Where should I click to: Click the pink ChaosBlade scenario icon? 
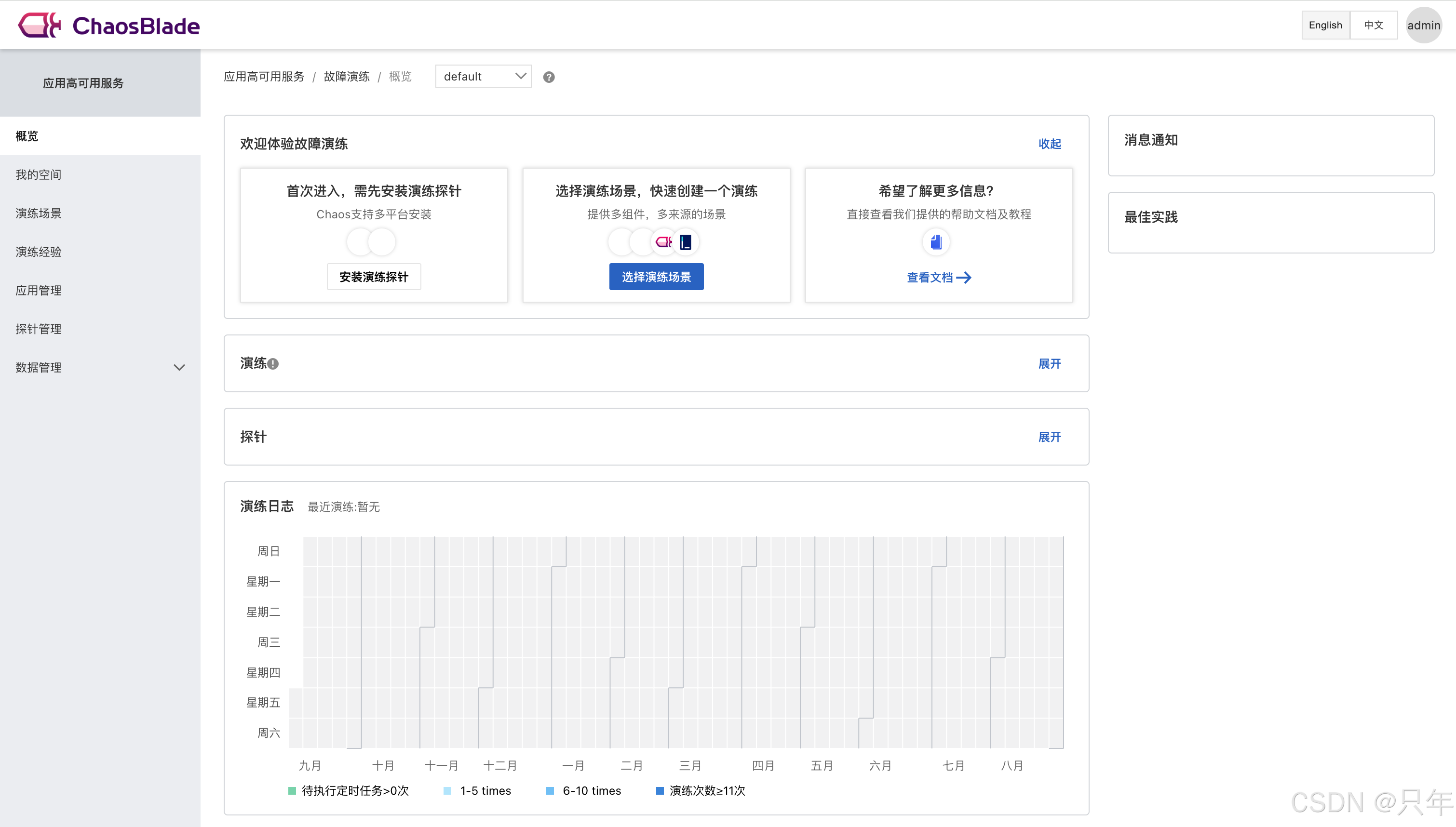(x=663, y=242)
